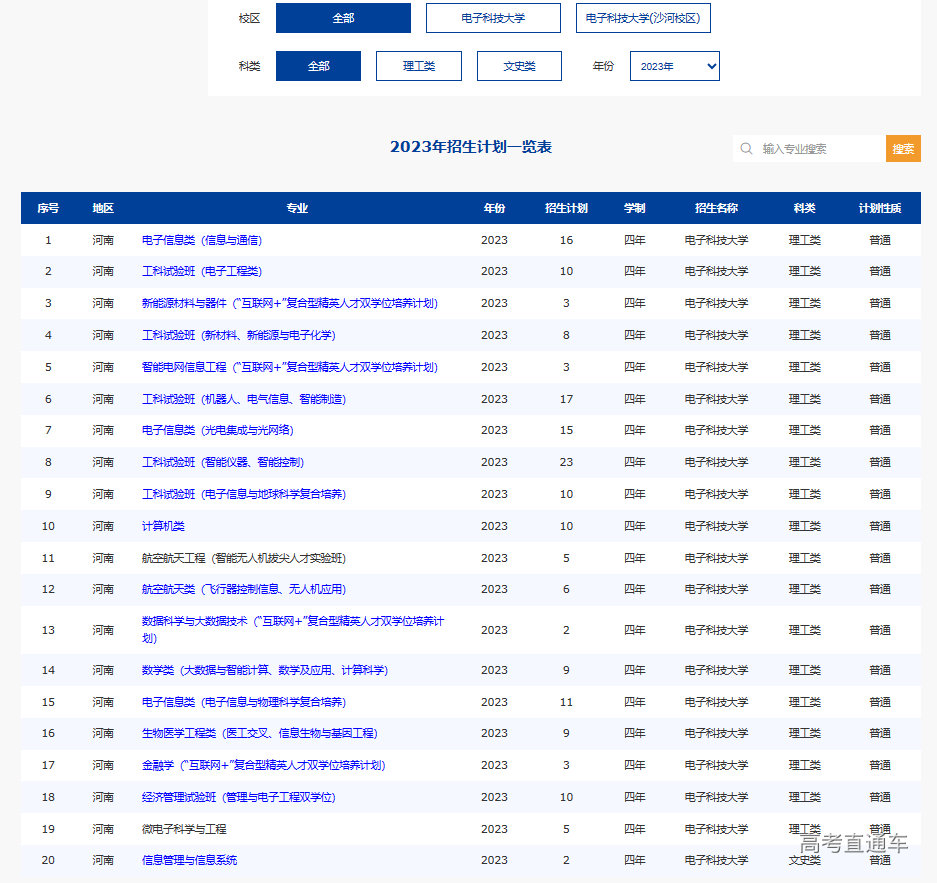Open 金融学 dual-degree program link
937x883 pixels.
click(x=263, y=765)
